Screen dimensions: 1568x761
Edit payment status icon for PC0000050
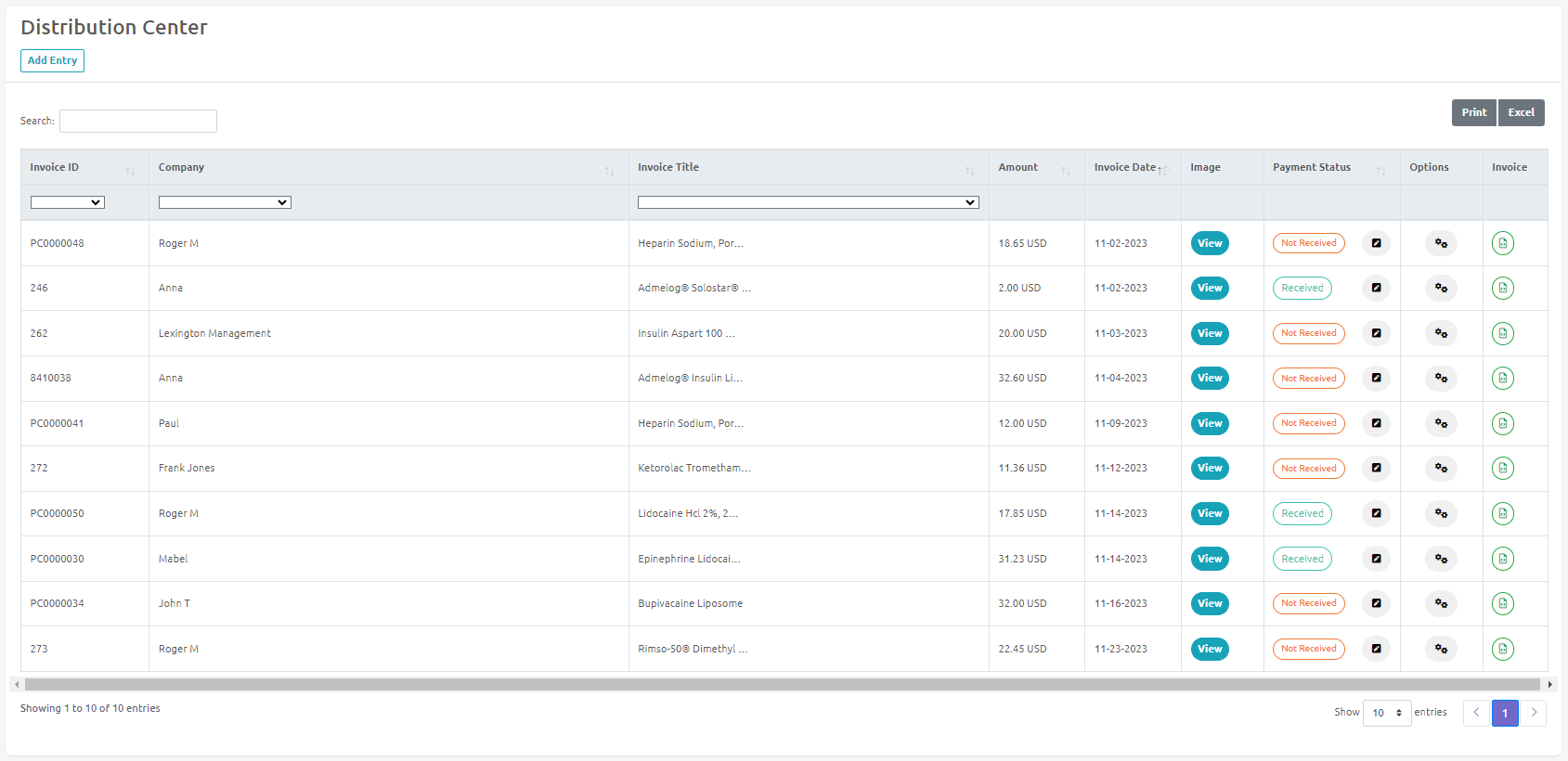(x=1376, y=513)
